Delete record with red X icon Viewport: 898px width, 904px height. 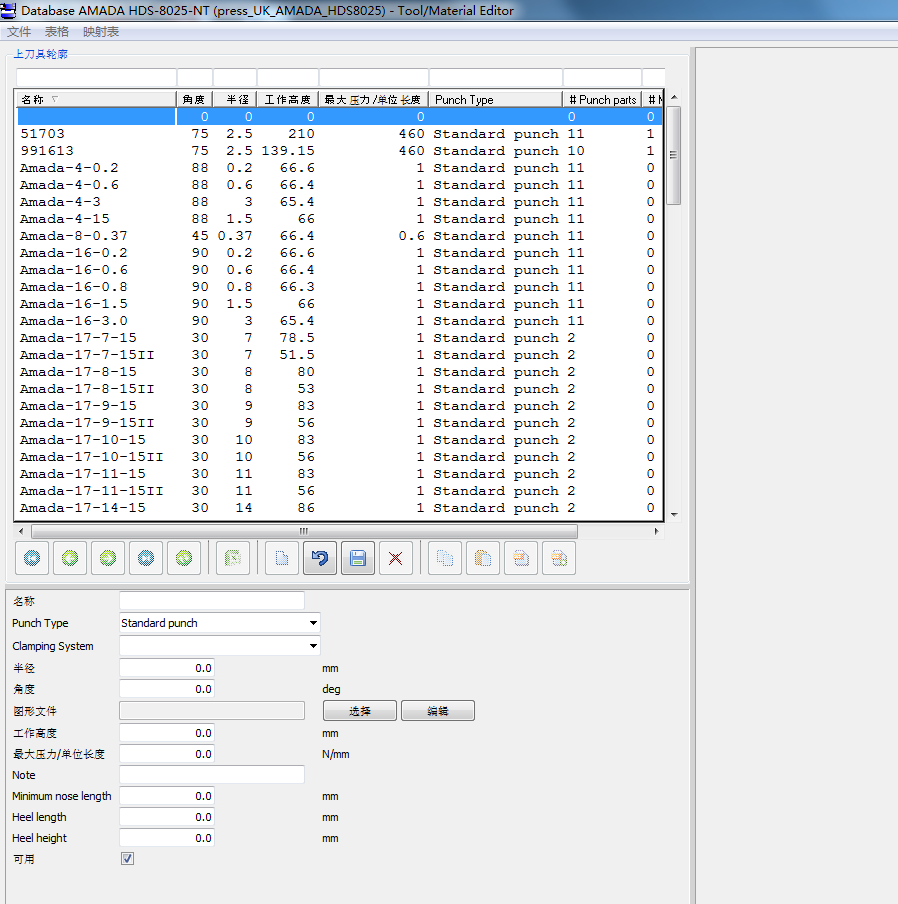pyautogui.click(x=396, y=558)
